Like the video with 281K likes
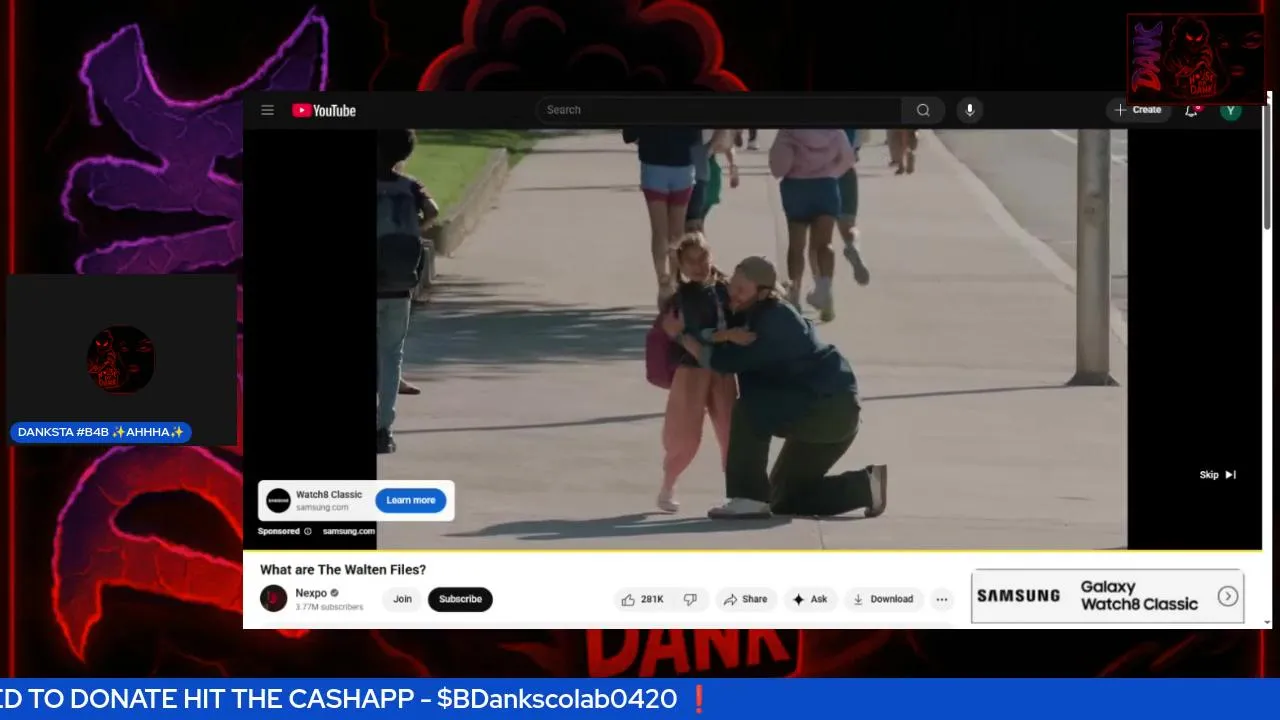 click(x=642, y=599)
